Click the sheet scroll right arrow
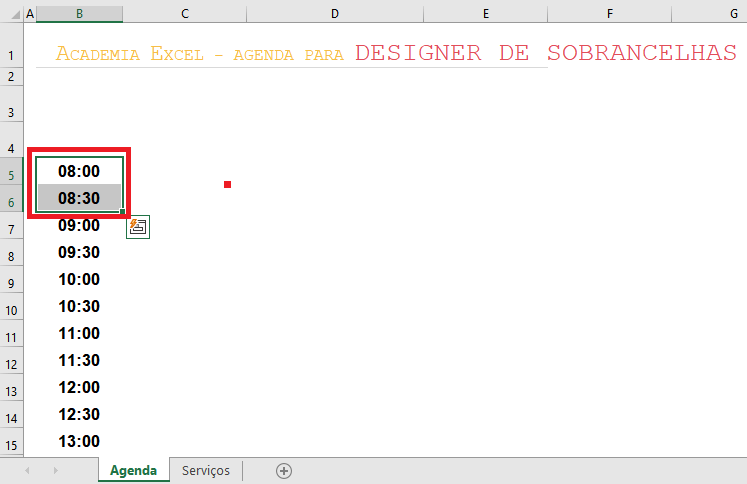Screen dimensions: 747x484 (x=56, y=471)
